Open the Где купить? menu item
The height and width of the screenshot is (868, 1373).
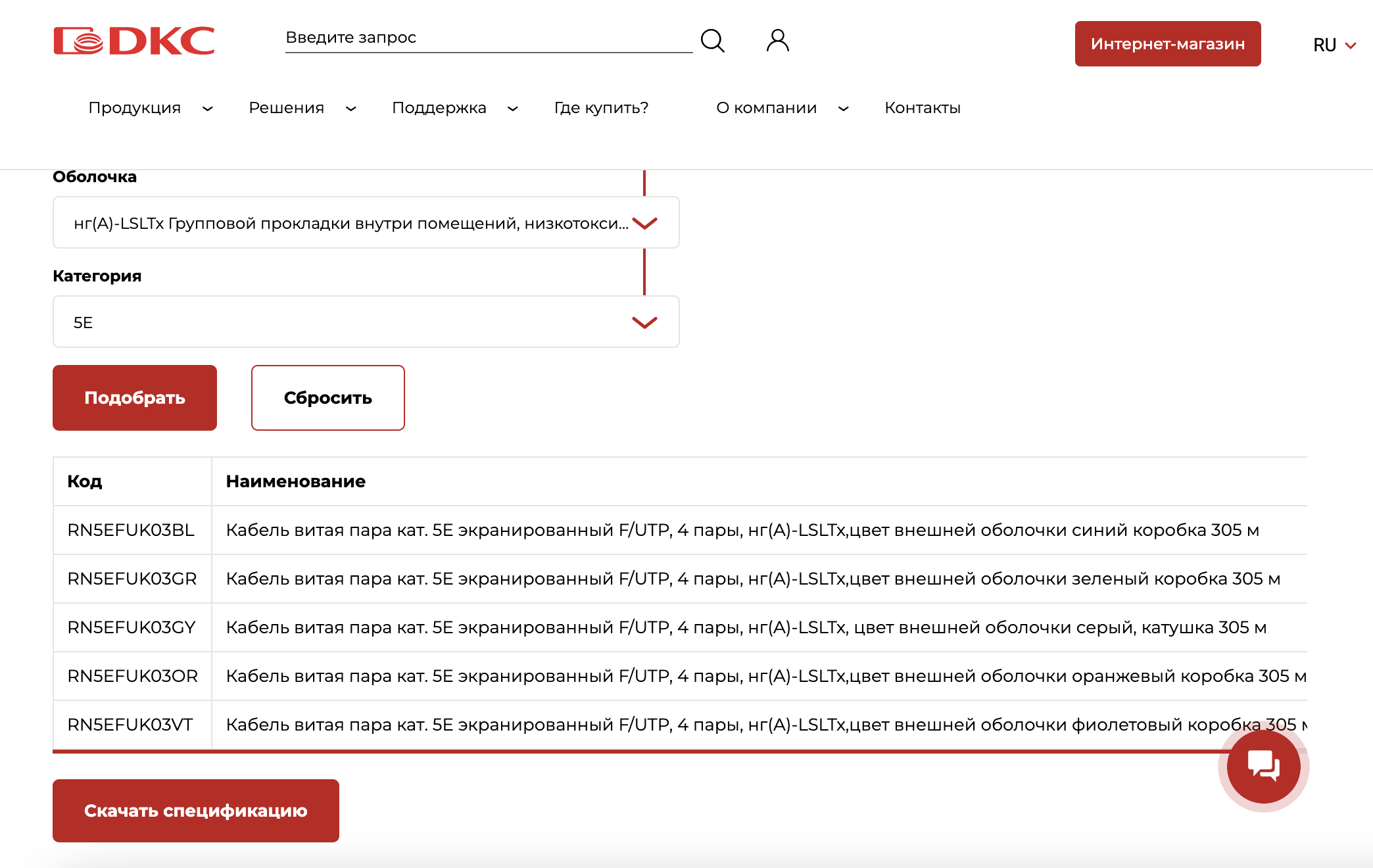tap(601, 108)
